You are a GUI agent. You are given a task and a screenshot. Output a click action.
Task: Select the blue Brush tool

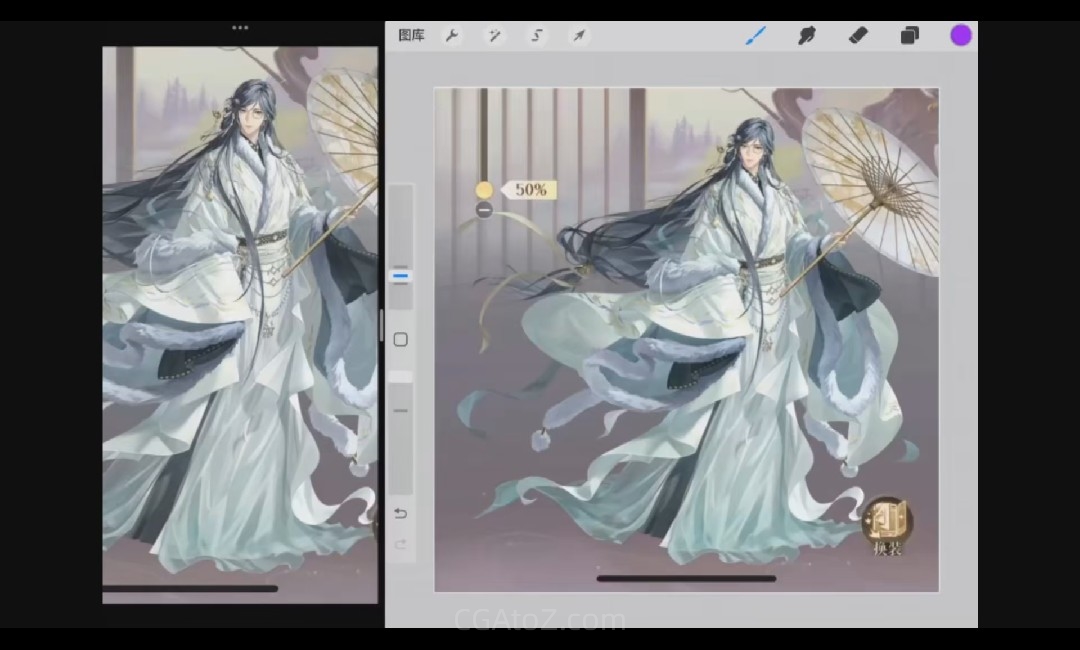coord(756,35)
